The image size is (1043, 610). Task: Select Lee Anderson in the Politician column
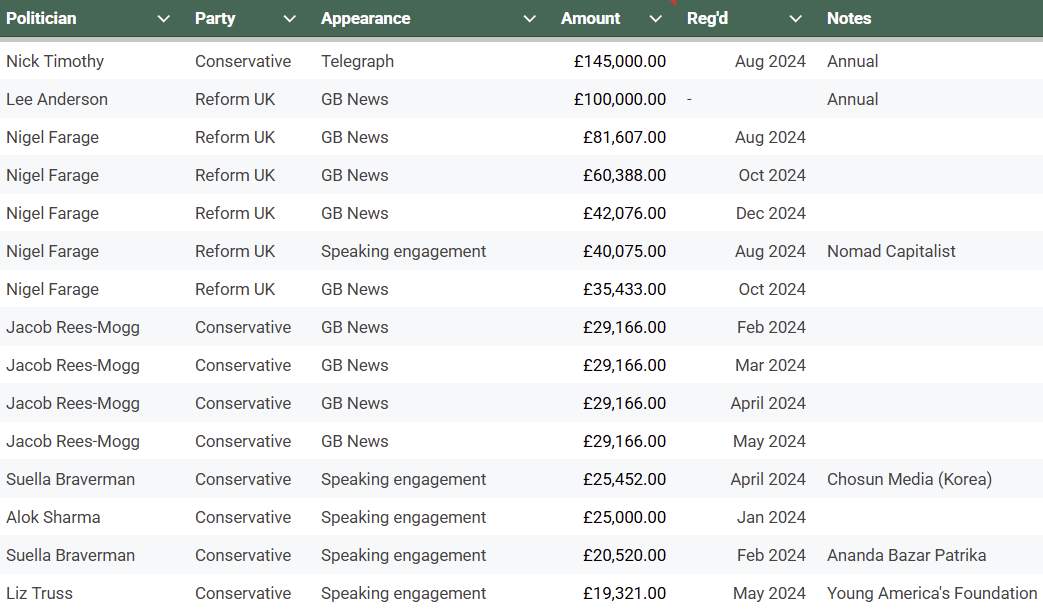coord(57,99)
